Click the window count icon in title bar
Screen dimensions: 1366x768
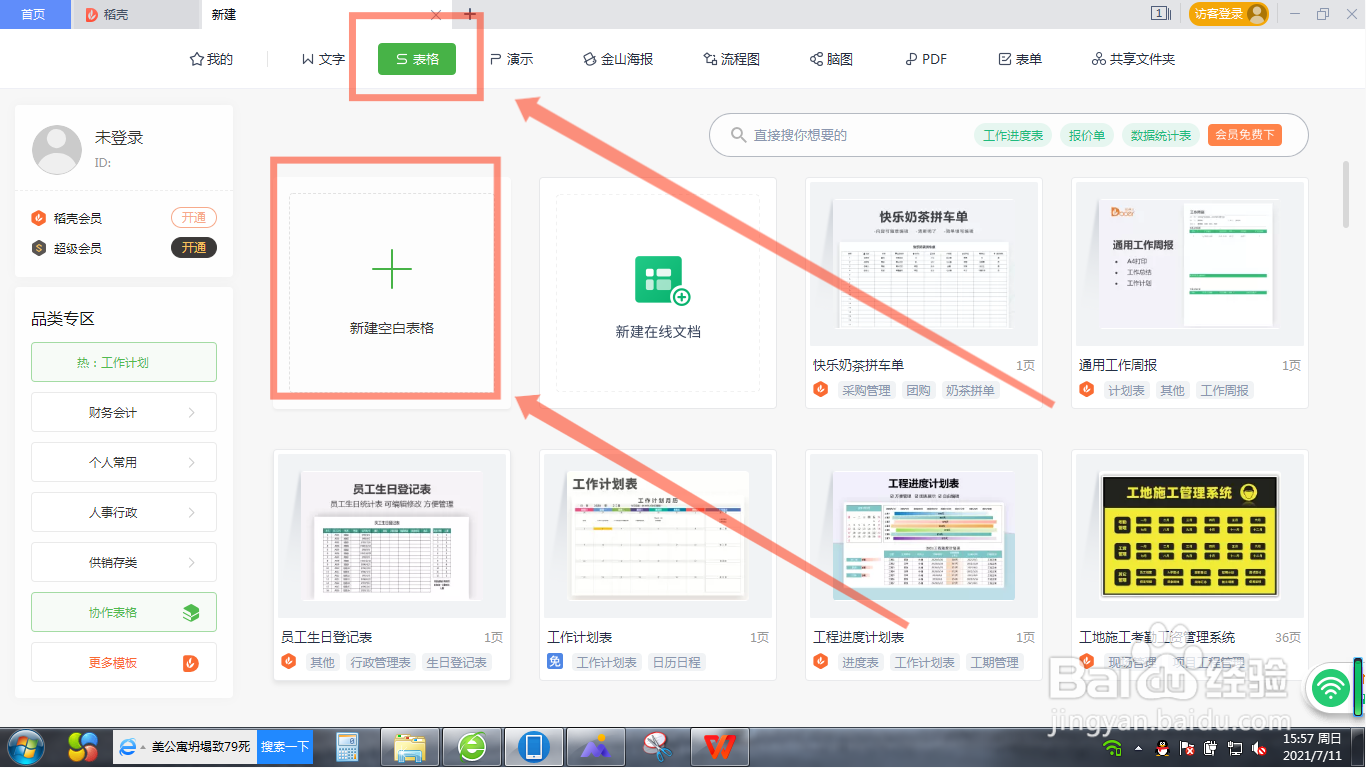1161,14
